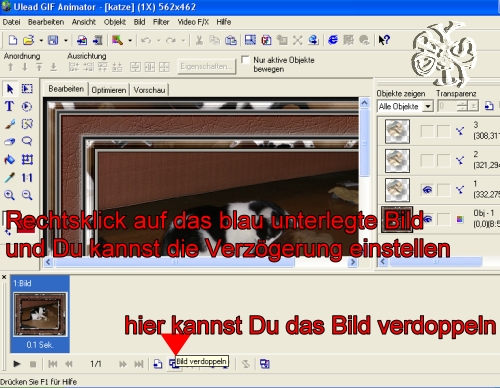The width and height of the screenshot is (500, 388).
Task: Click the Save floppy disk icon
Action: point(53,40)
